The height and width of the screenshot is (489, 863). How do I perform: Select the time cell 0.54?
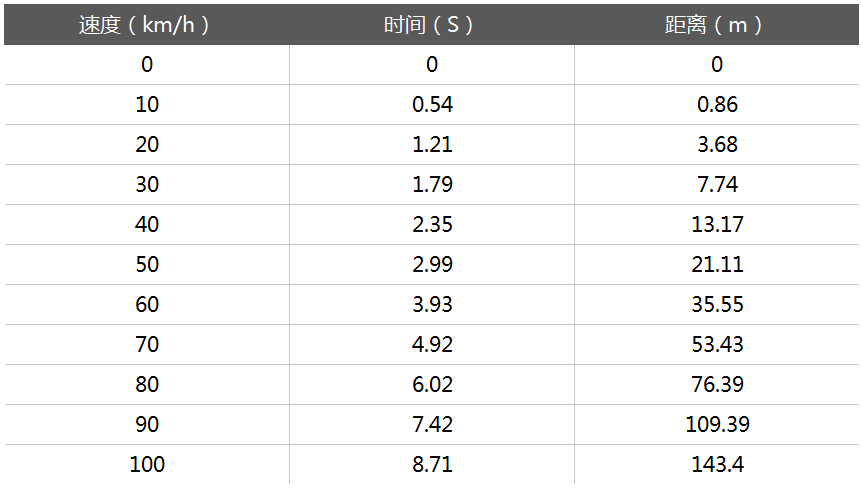pos(432,105)
